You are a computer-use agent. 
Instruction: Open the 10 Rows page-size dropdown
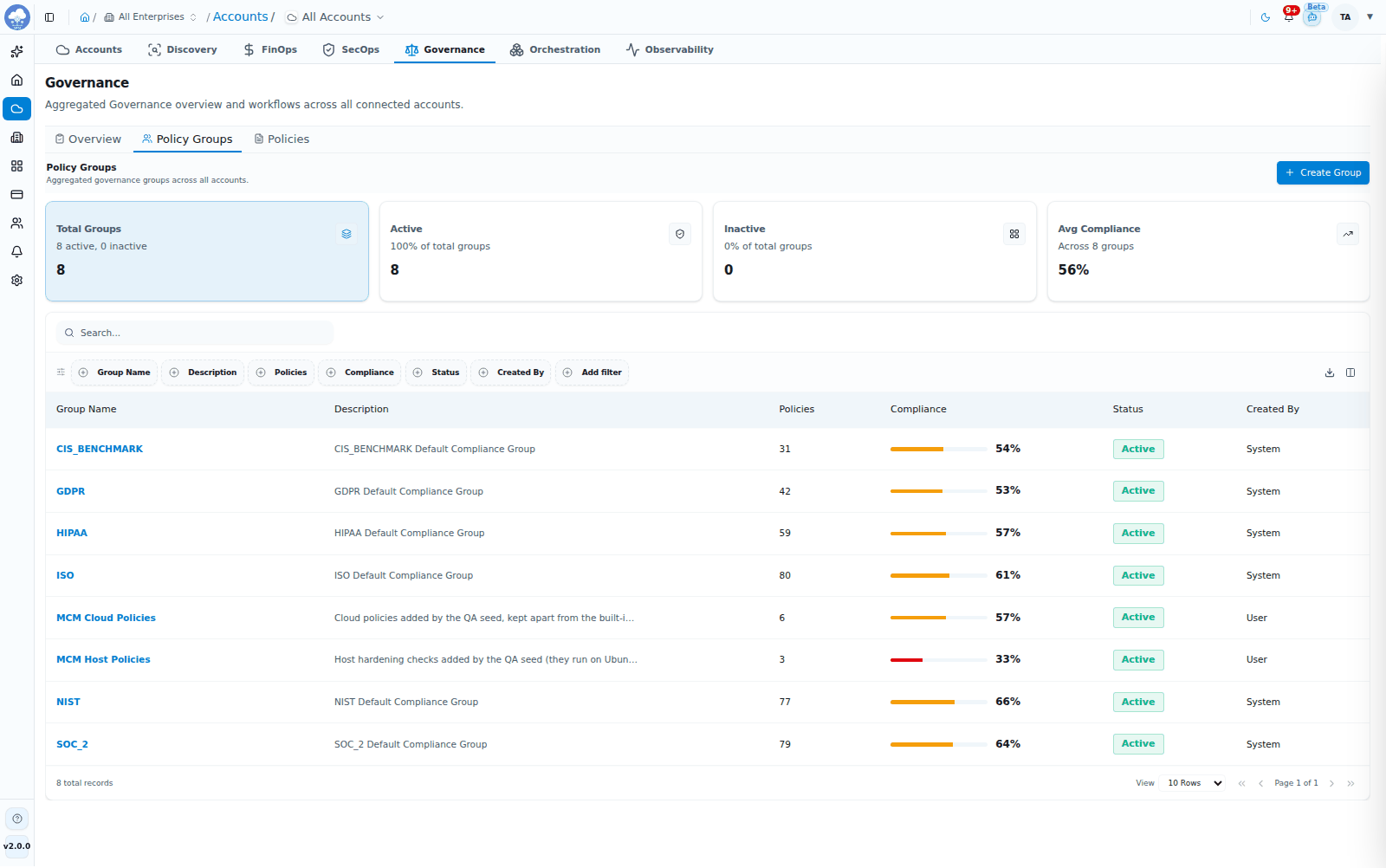coord(1195,783)
